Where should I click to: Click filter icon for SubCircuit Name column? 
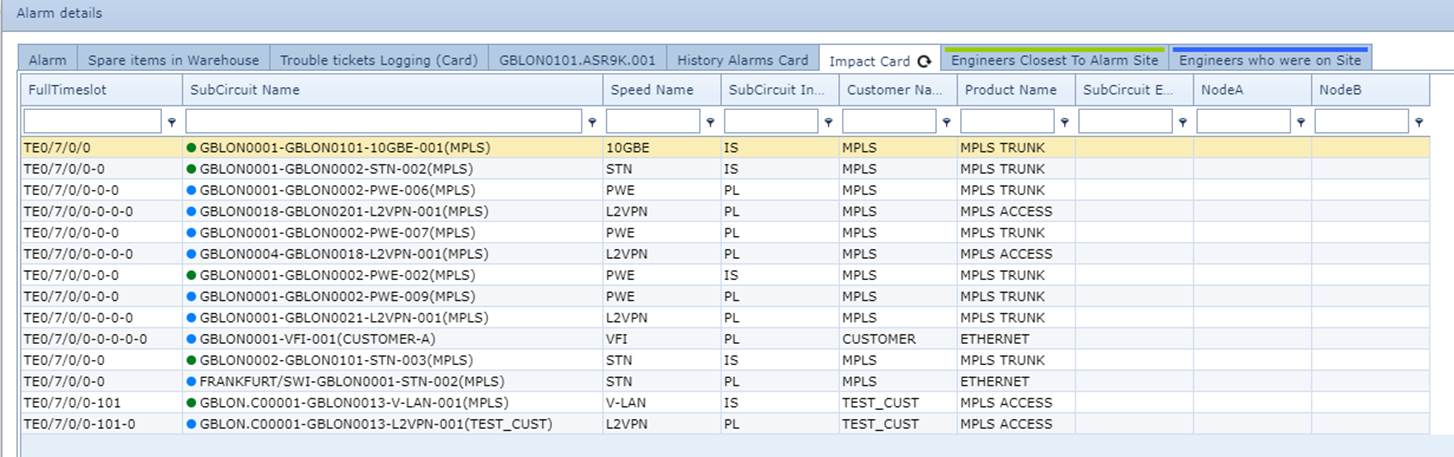(592, 122)
